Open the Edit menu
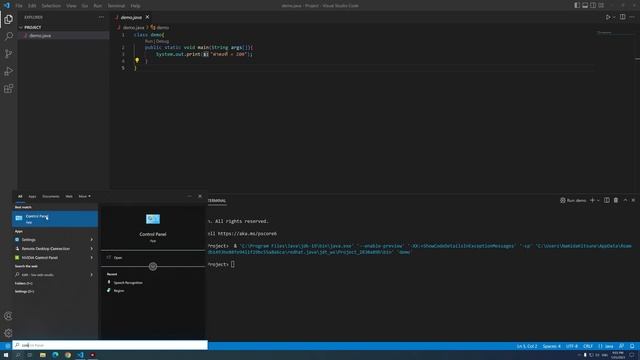The height and width of the screenshot is (360, 640). click(x=32, y=6)
